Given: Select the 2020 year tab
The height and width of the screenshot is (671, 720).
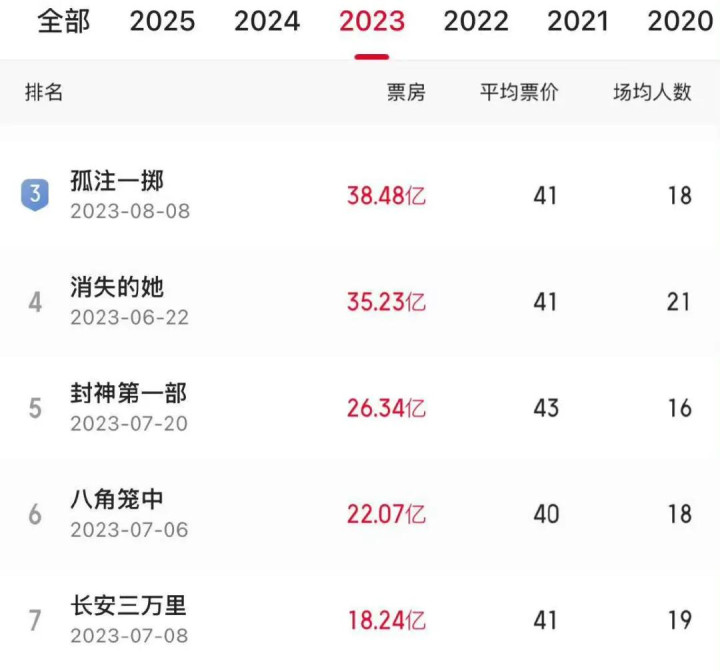Looking at the screenshot, I should point(681,21).
